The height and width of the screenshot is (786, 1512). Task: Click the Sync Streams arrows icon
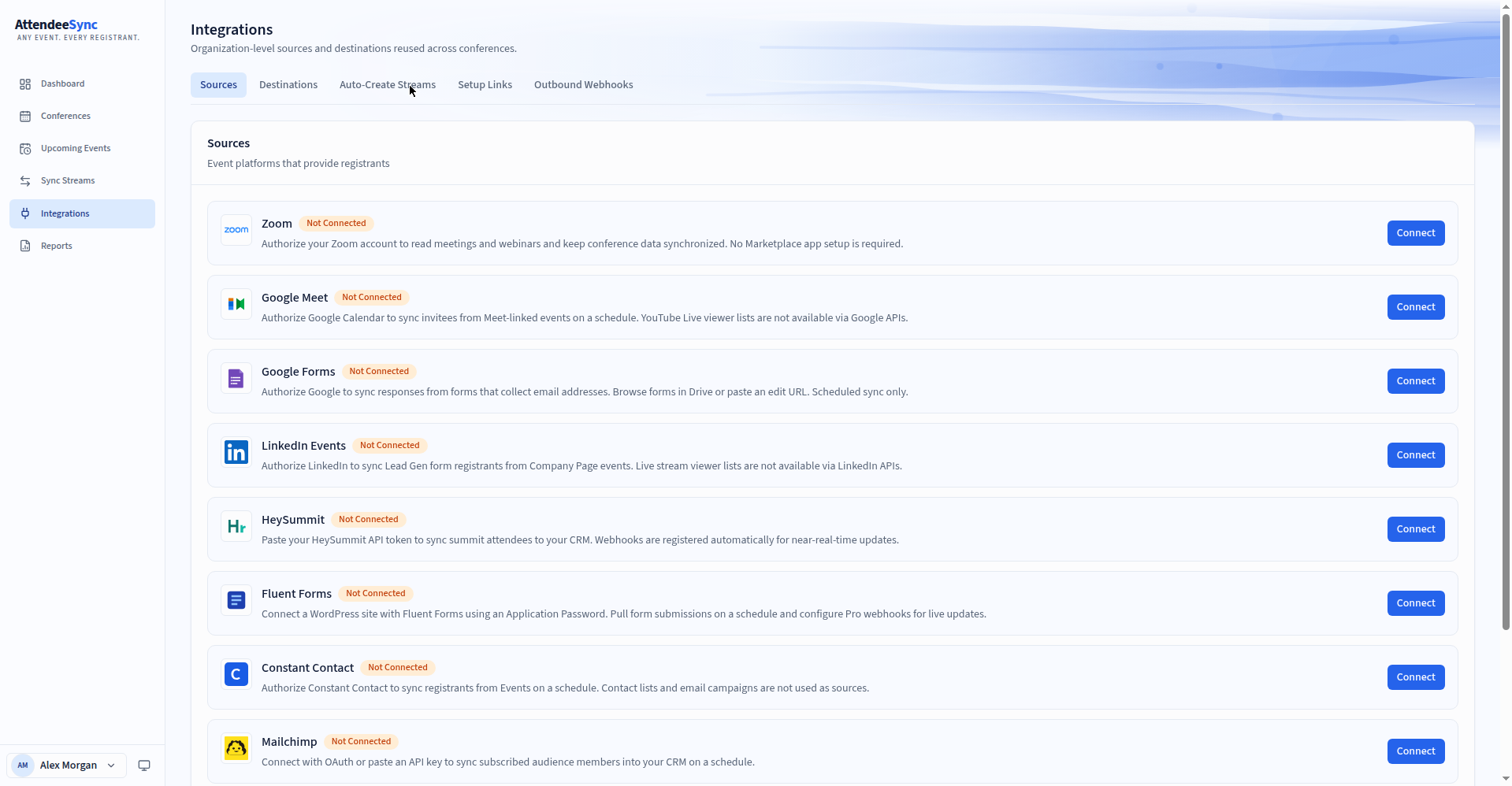pyautogui.click(x=25, y=181)
